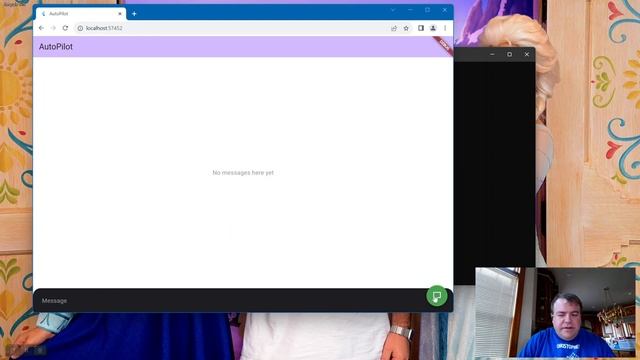This screenshot has height=360, width=640.
Task: Share this page icon in address bar
Action: (394, 28)
